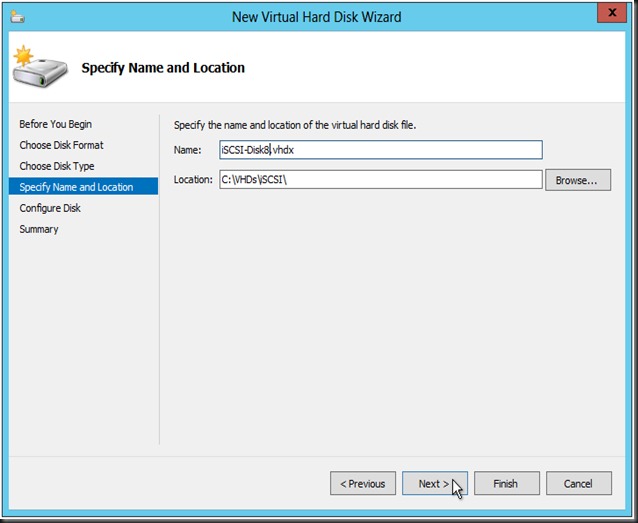Jump to the Configure Disk step
The height and width of the screenshot is (523, 638).
(50, 208)
